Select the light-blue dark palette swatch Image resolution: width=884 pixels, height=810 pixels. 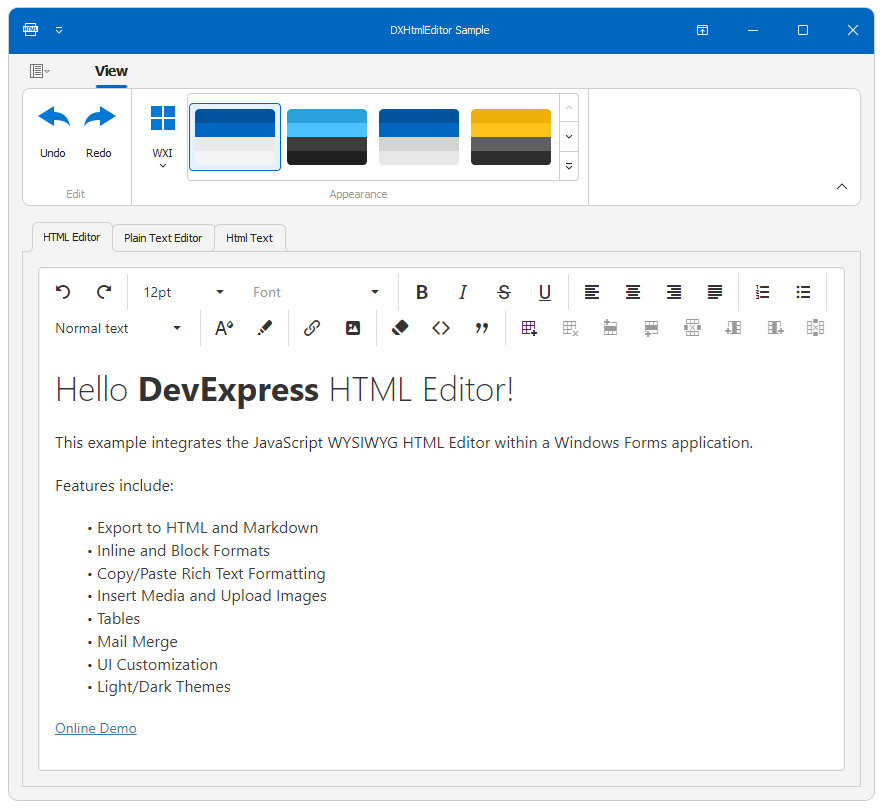point(327,137)
